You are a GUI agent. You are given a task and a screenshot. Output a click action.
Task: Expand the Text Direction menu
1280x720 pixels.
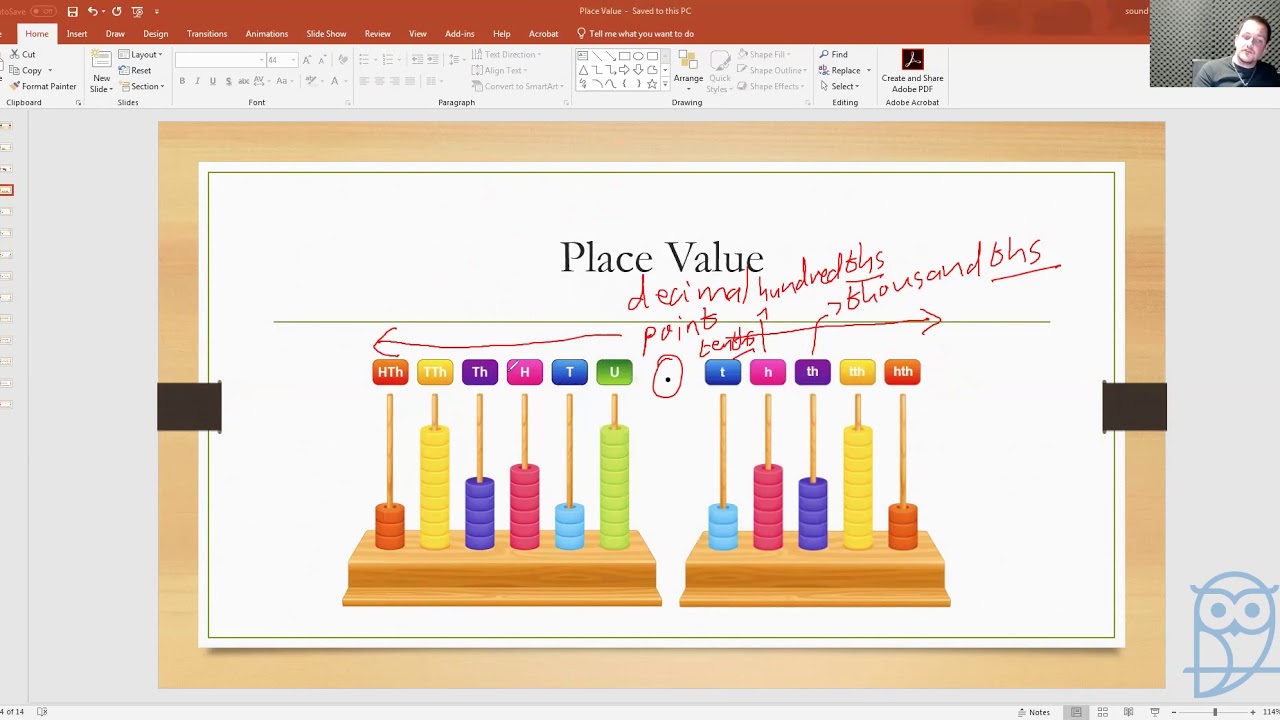pyautogui.click(x=507, y=54)
